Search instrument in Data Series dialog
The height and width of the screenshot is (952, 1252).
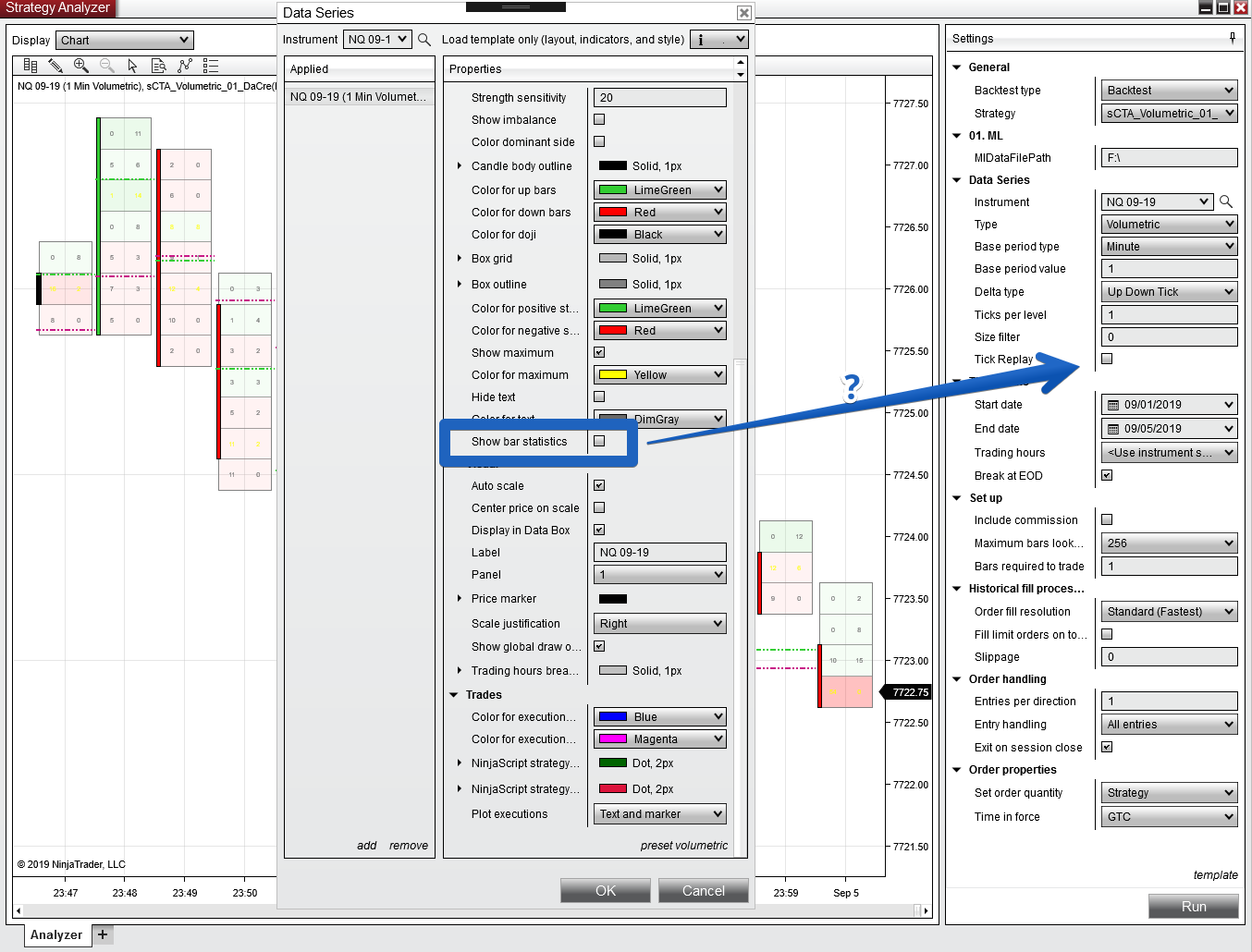tap(424, 40)
